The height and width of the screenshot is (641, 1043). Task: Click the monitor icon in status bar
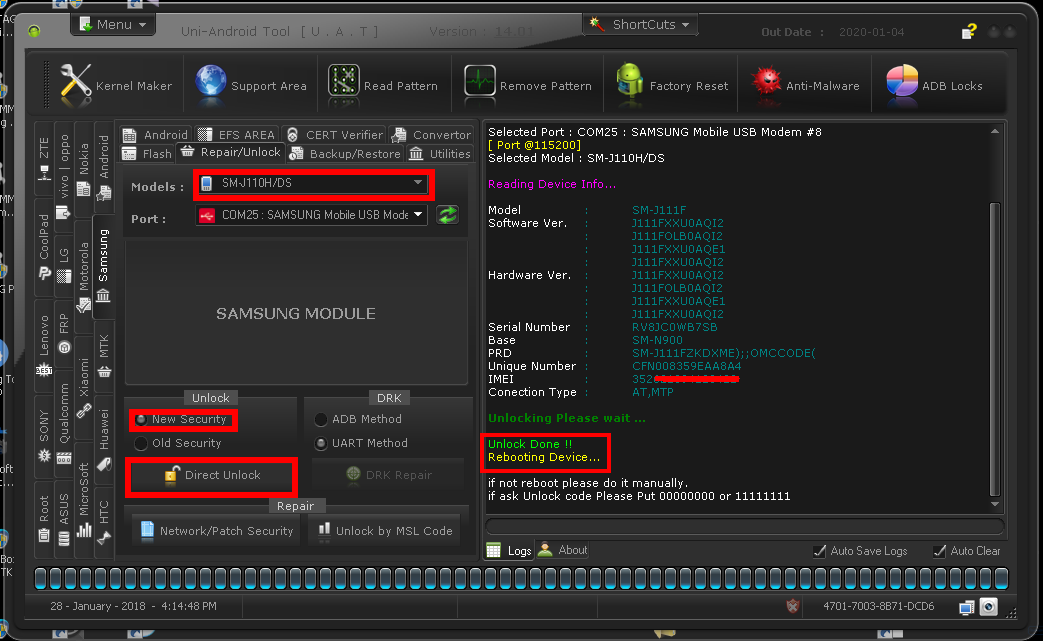pos(967,607)
